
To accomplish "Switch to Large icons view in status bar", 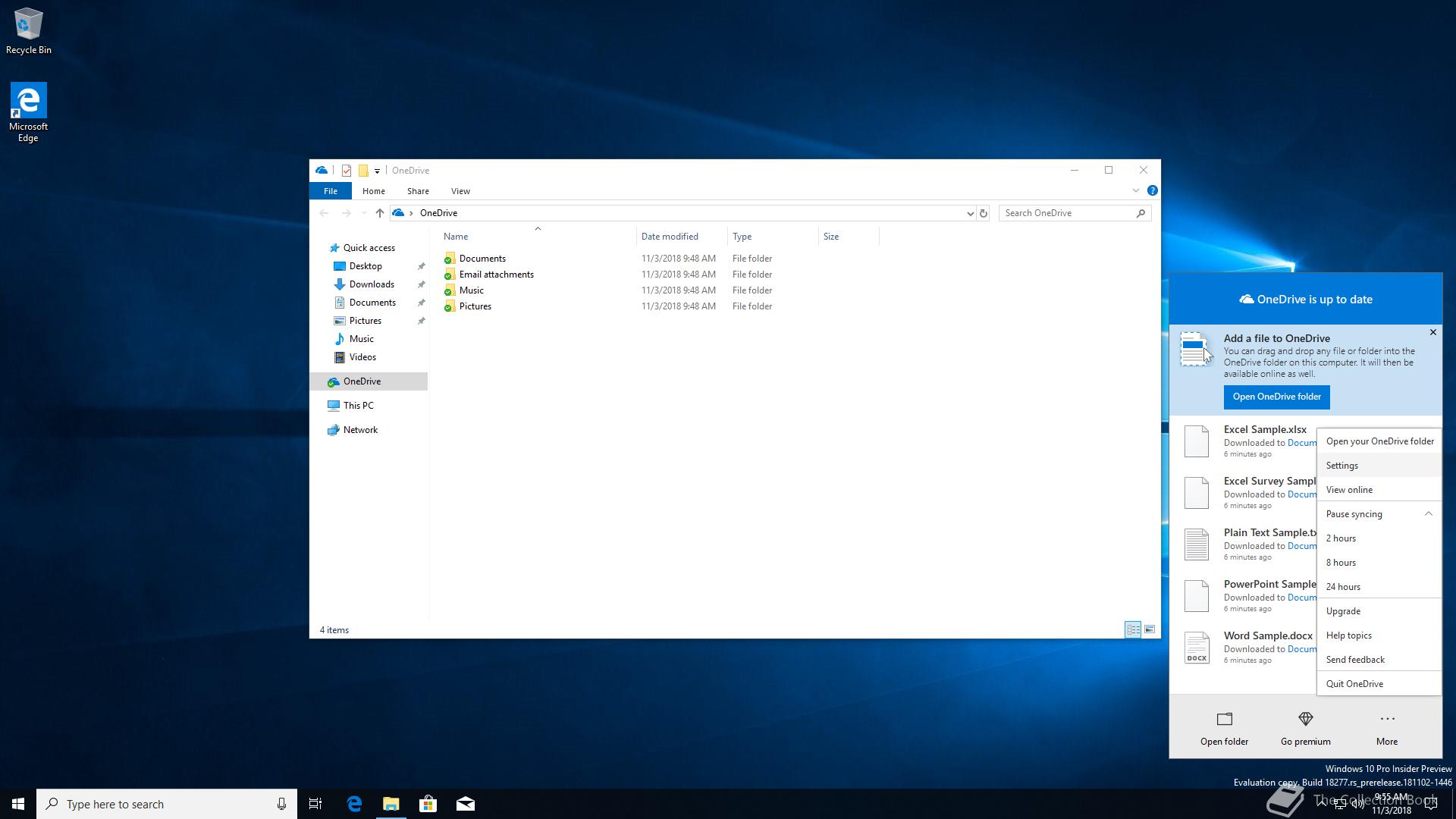I will click(1150, 629).
